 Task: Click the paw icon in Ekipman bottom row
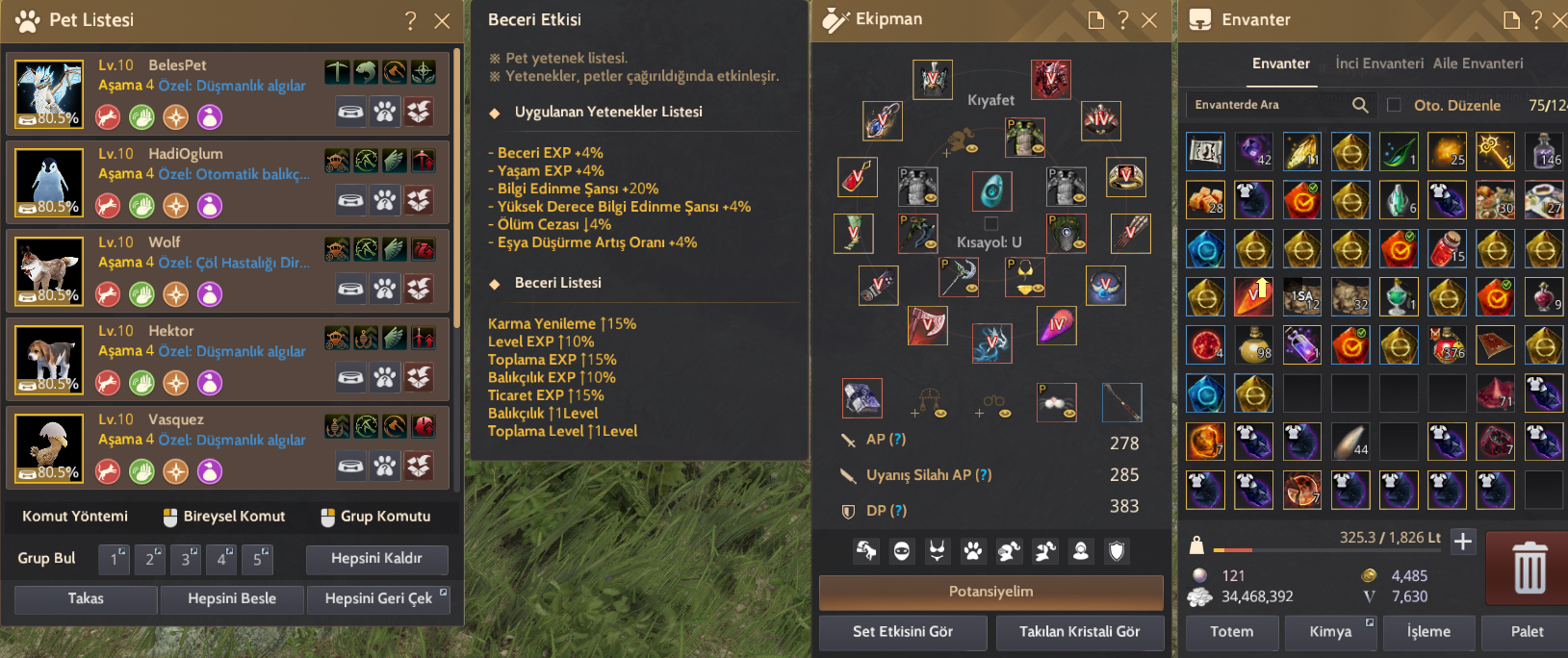tap(973, 551)
